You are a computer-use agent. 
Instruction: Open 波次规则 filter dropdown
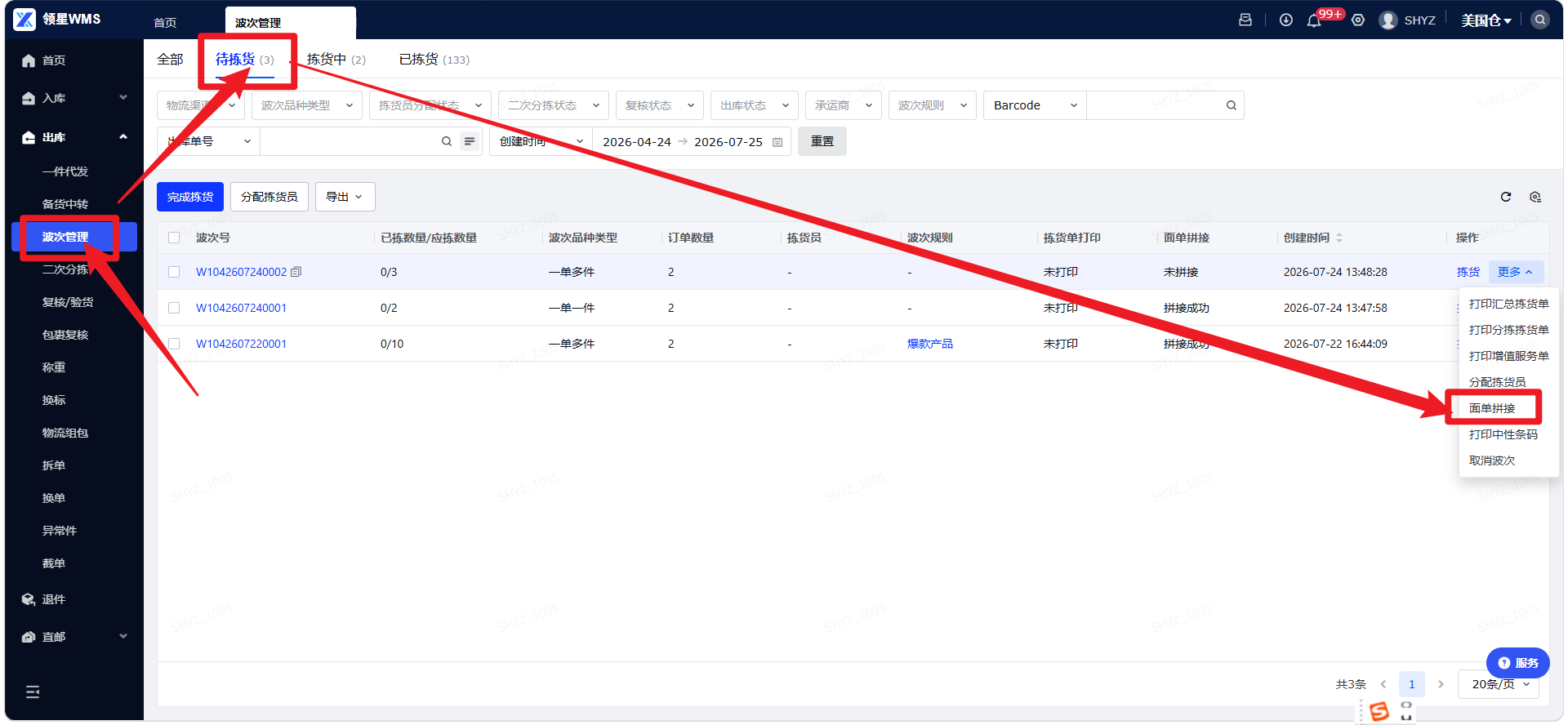(x=933, y=105)
